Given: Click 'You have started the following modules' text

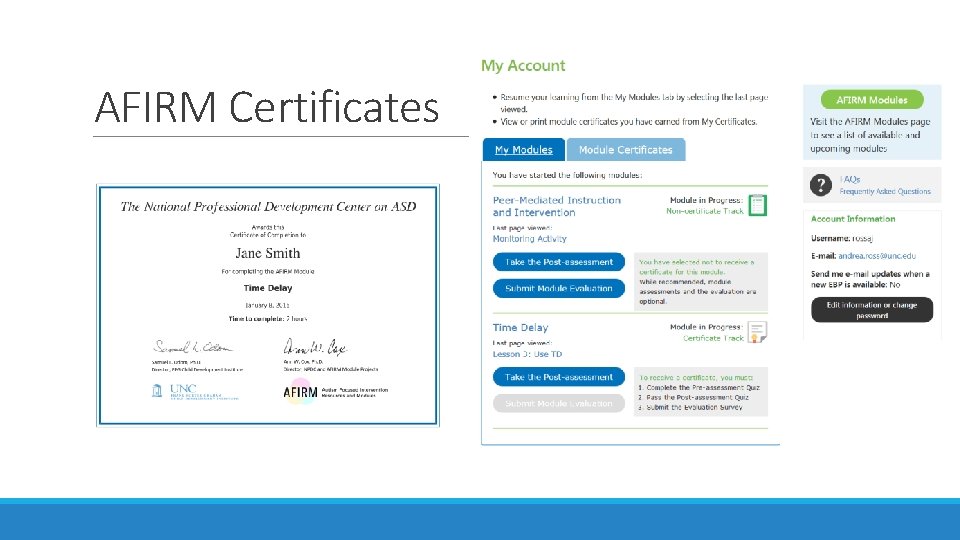Looking at the screenshot, I should pyautogui.click(x=567, y=175).
